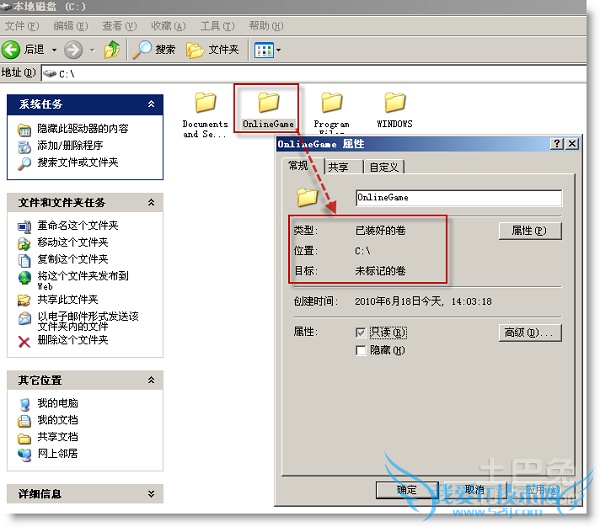Expand the 详细信息 panel
Viewport: 600px width, 527px height.
(x=151, y=494)
